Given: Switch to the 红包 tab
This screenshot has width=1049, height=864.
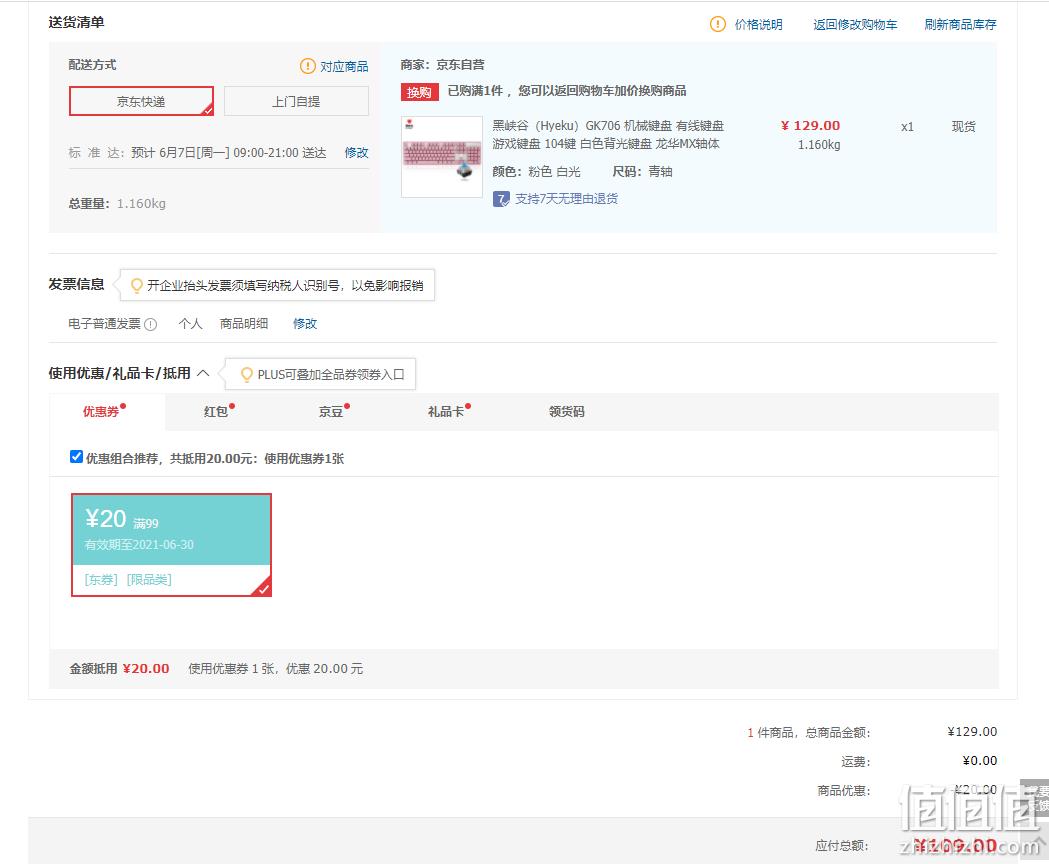Looking at the screenshot, I should pyautogui.click(x=218, y=411).
